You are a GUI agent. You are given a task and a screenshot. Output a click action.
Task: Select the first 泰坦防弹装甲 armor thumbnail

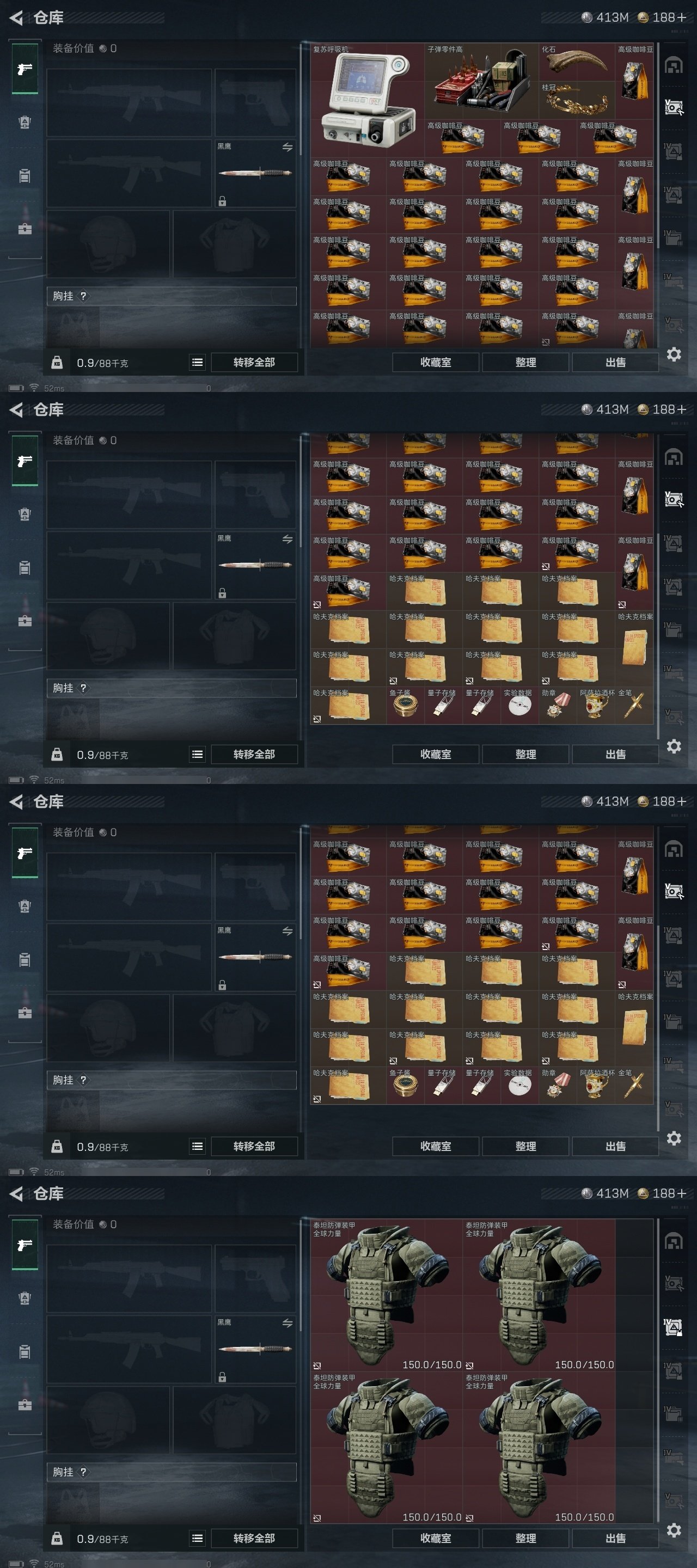click(386, 1295)
